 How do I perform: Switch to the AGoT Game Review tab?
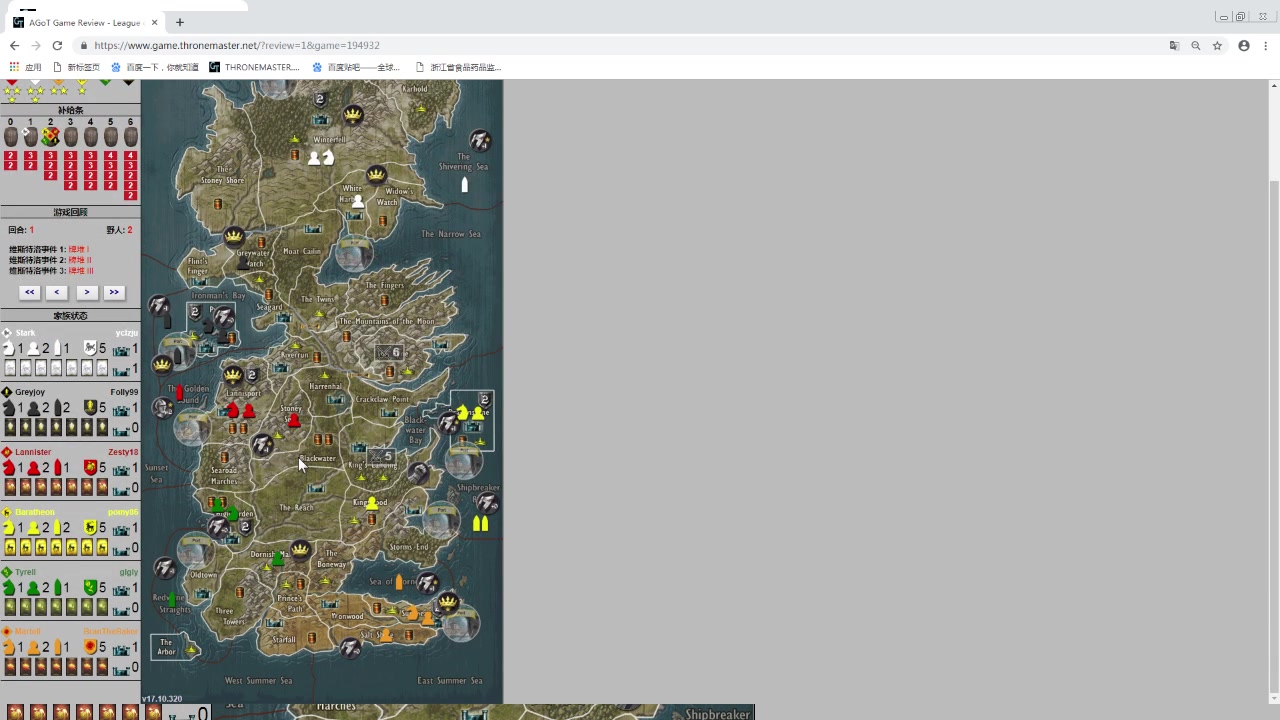pos(84,22)
